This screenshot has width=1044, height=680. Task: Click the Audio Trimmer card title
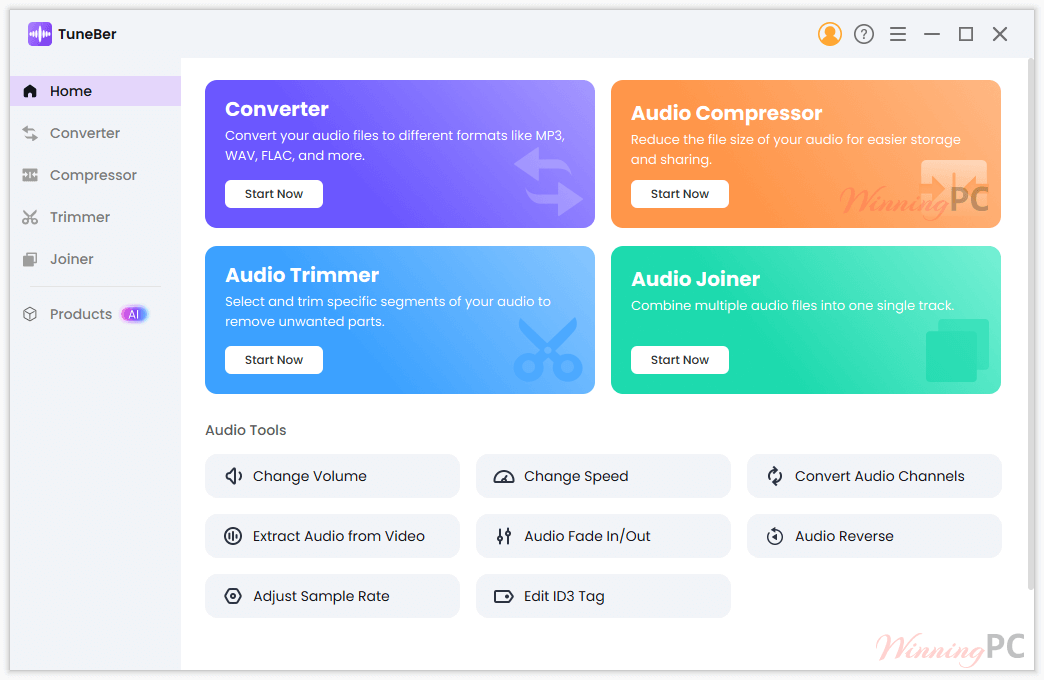(x=302, y=275)
